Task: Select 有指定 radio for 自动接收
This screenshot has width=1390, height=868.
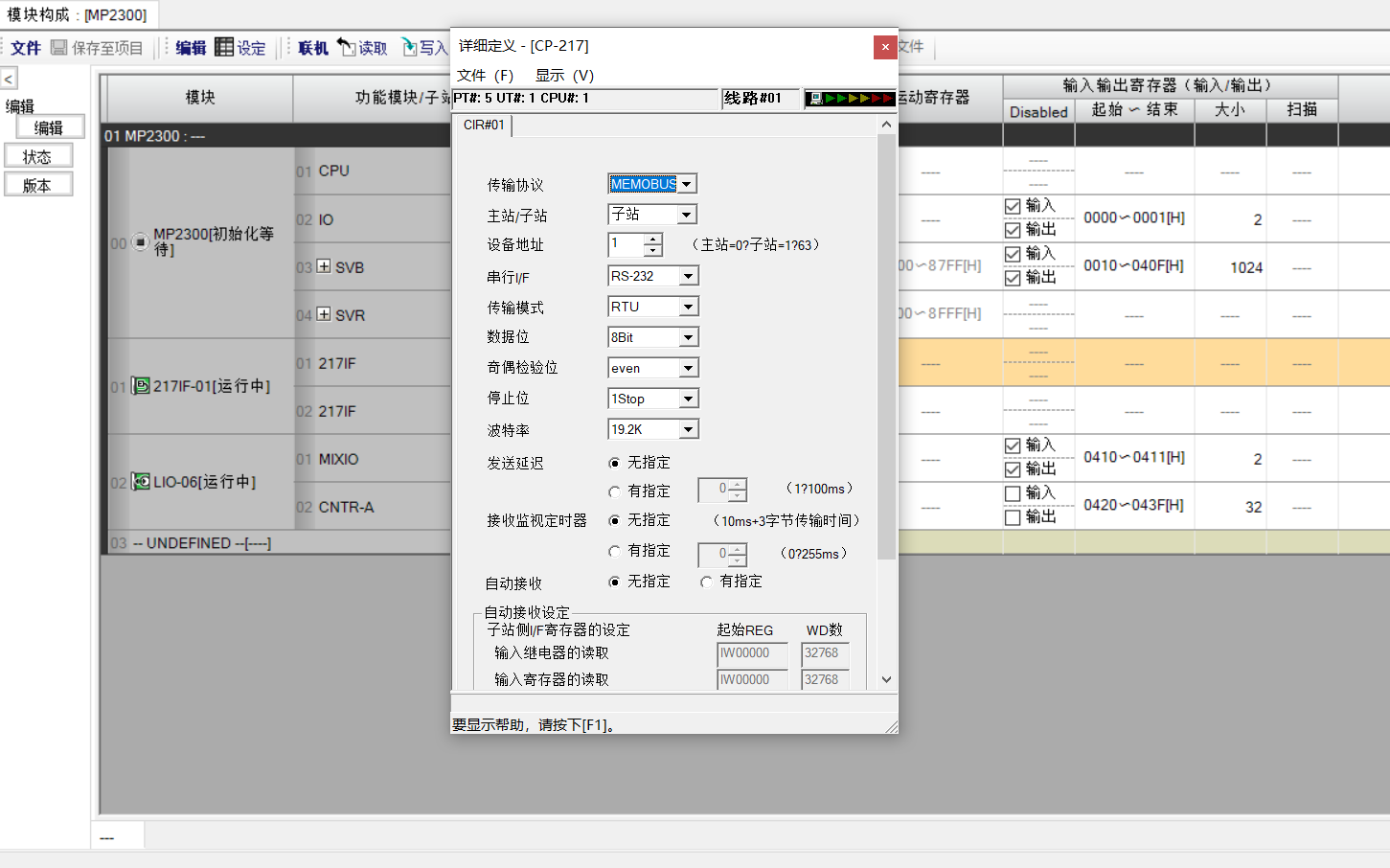Action: click(x=706, y=582)
